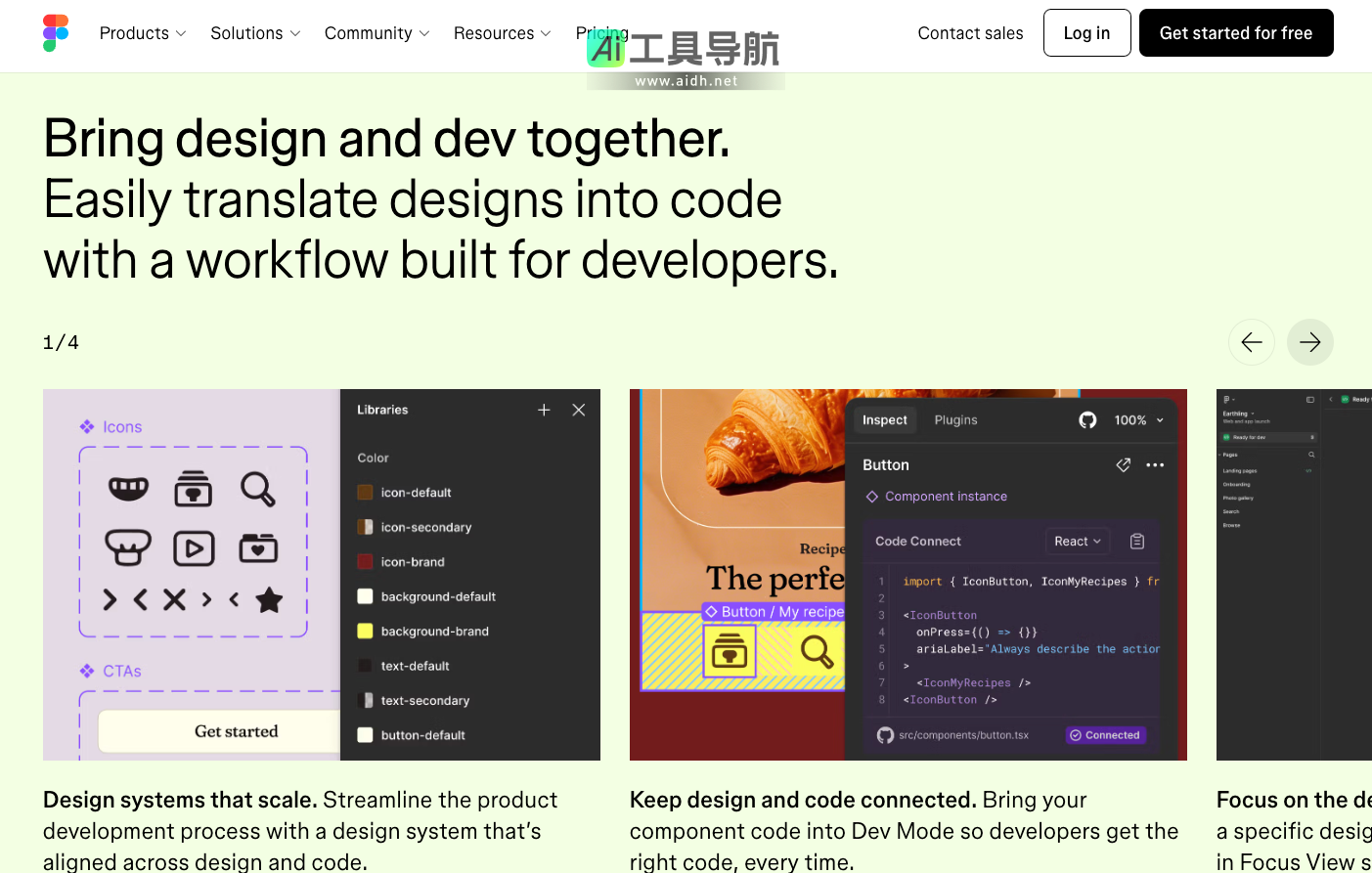This screenshot has width=1372, height=873.
Task: Click the Figma logo in the navbar
Action: (56, 33)
